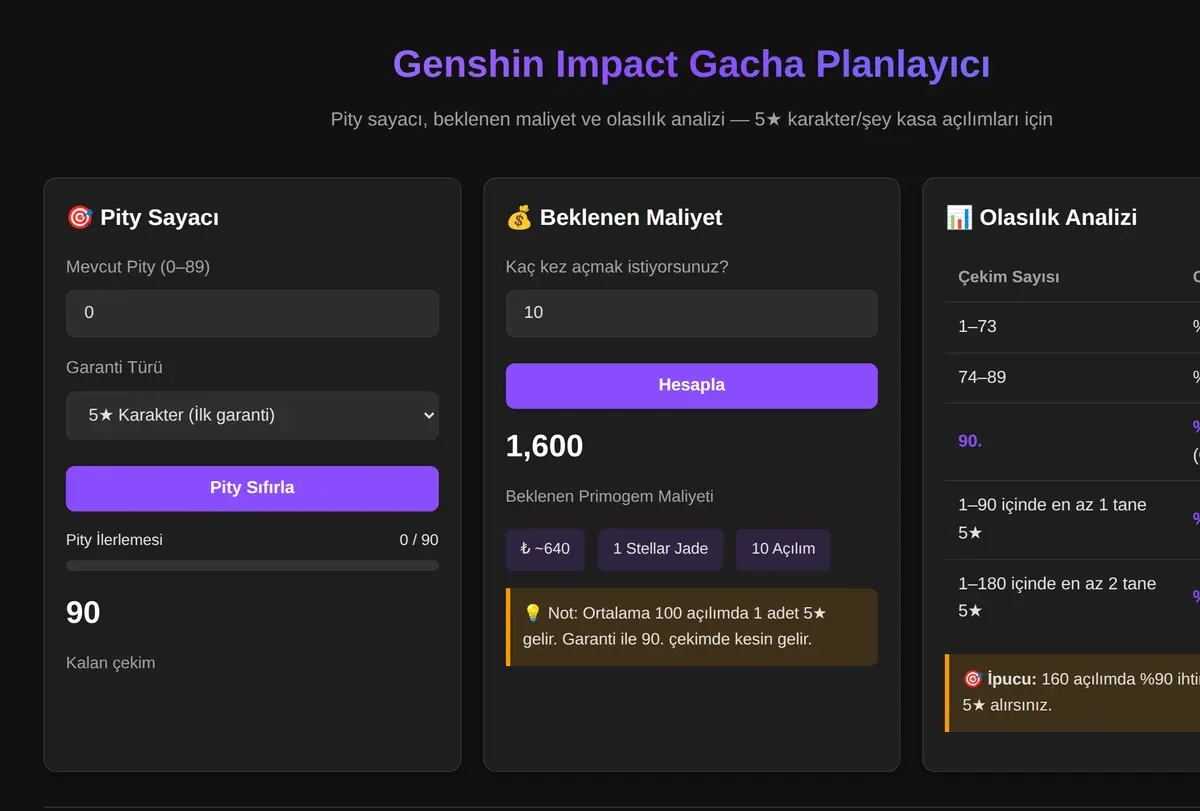Viewport: 1200px width, 811px height.
Task: Click the 1 Stellar Jade badge
Action: (x=660, y=549)
